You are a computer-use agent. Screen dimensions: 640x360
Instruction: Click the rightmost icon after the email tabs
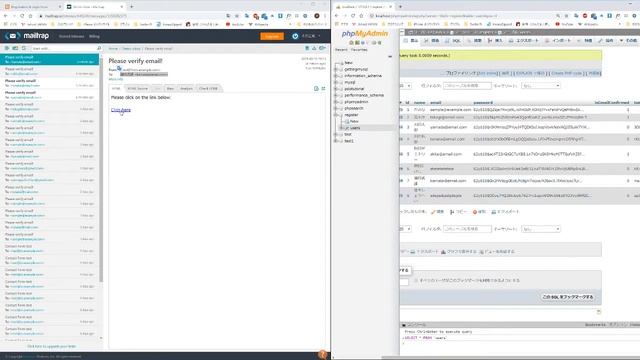click(x=323, y=89)
